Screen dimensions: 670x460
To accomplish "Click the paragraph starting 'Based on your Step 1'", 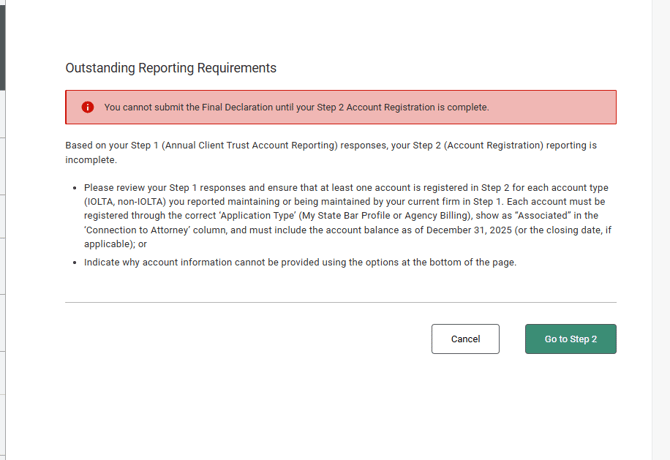I will [330, 145].
